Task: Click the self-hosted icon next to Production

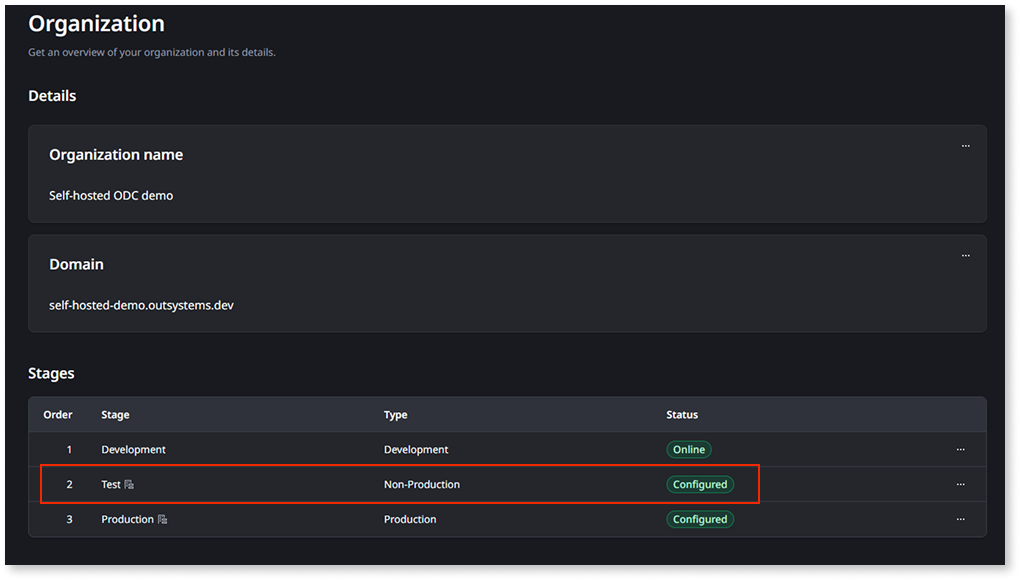Action: (x=163, y=520)
